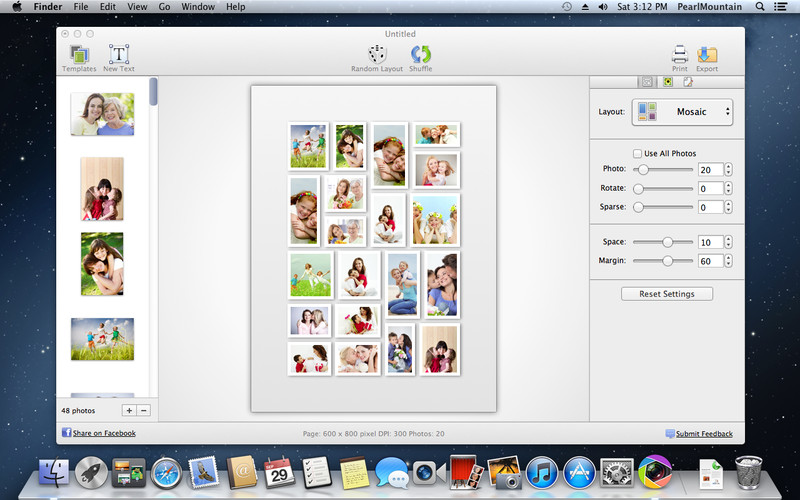Open the Window menu
The height and width of the screenshot is (500, 800).
click(198, 7)
